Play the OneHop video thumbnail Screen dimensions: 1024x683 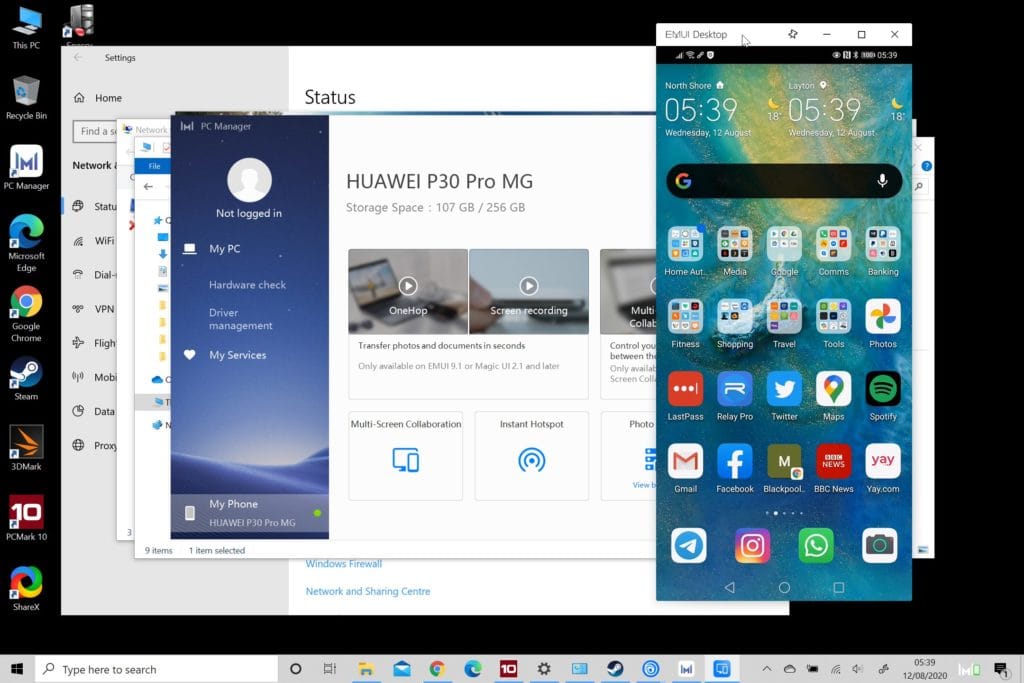click(x=408, y=286)
